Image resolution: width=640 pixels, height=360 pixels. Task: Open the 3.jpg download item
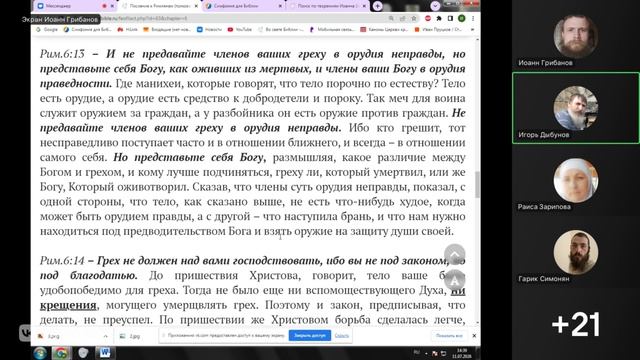[x=67, y=336]
